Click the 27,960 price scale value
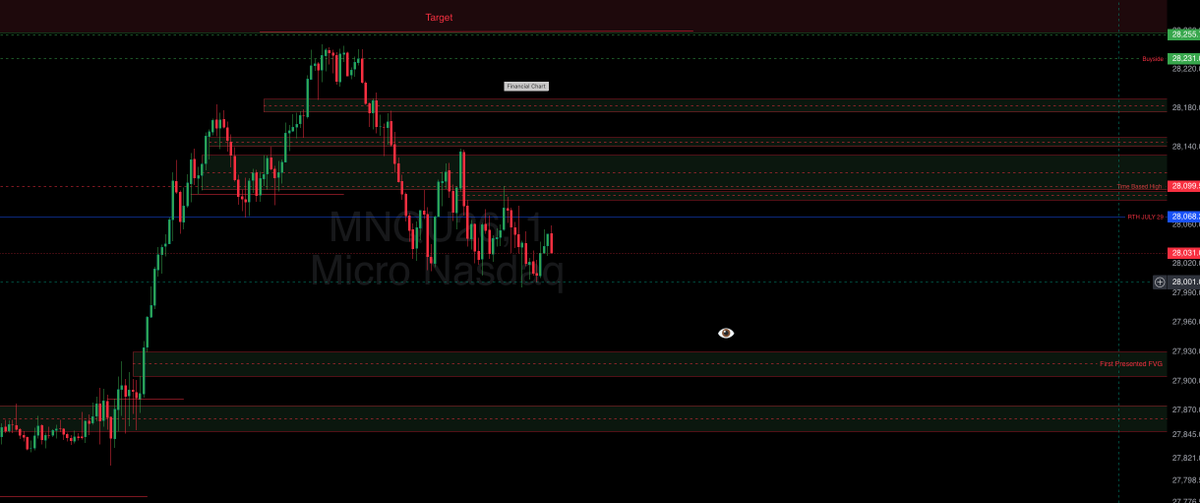This screenshot has height=503, width=1200. coord(1186,322)
